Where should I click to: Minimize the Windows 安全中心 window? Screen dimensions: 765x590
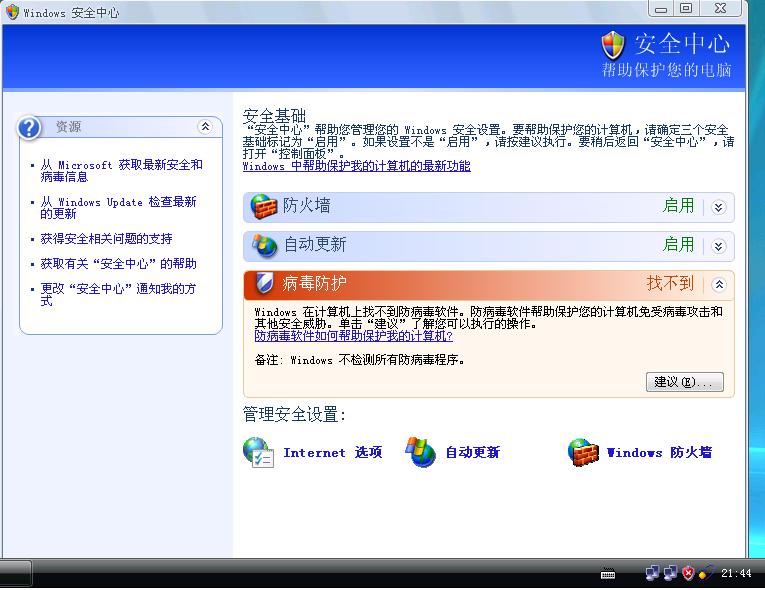[x=661, y=9]
